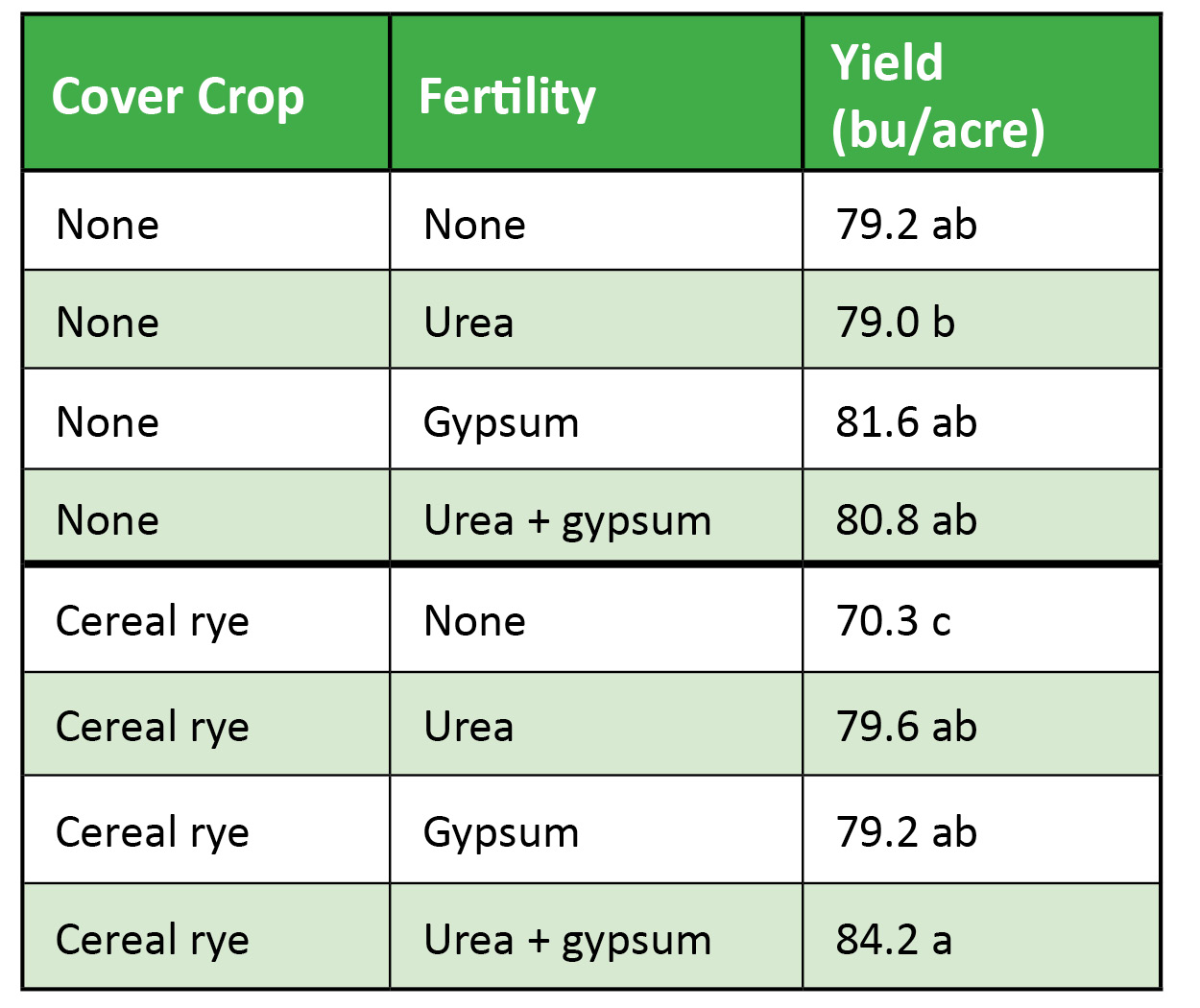Screen dimensions: 1200x1008
Task: Click Gypsum fertility cell beside yield 81.6 ab
Action: [501, 422]
